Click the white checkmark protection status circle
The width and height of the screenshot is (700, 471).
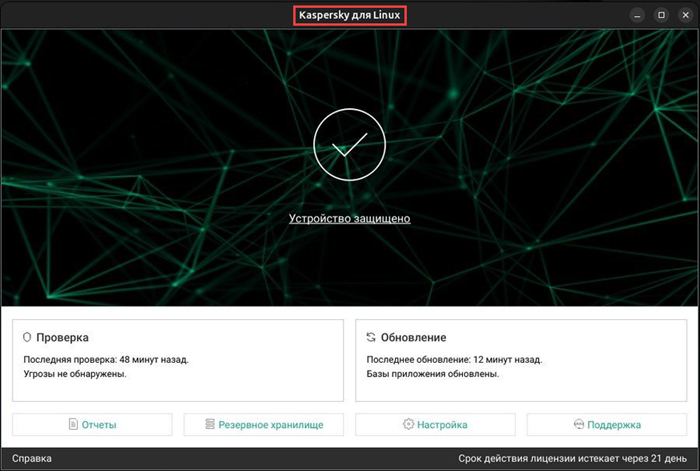pos(349,145)
